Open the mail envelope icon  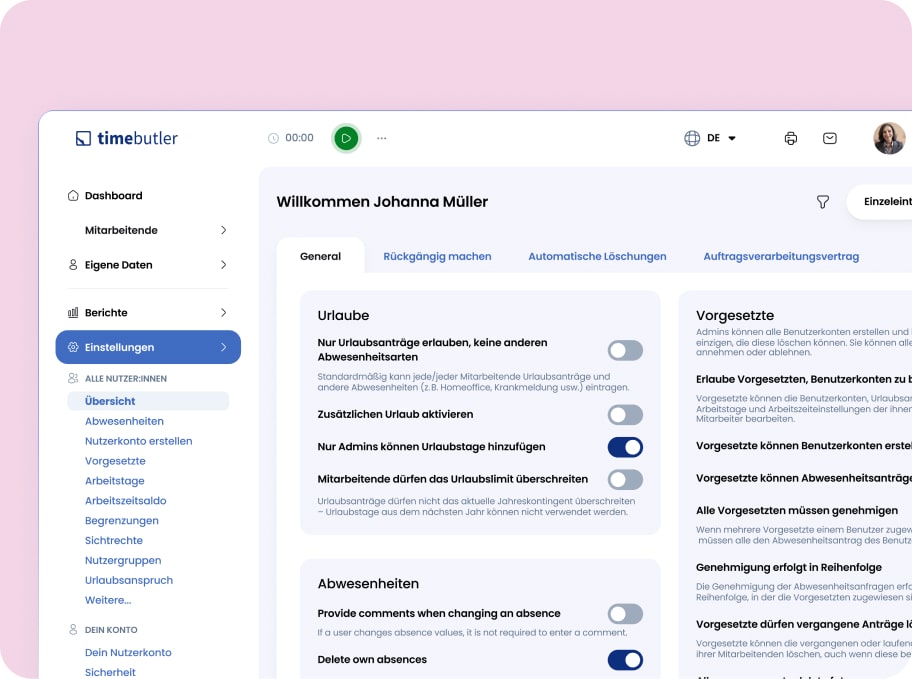point(830,138)
